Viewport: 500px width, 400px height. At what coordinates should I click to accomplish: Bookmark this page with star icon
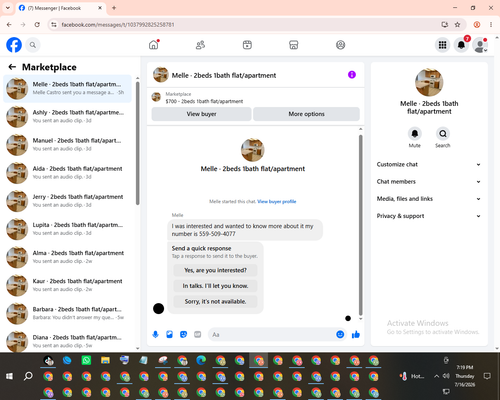point(457,25)
